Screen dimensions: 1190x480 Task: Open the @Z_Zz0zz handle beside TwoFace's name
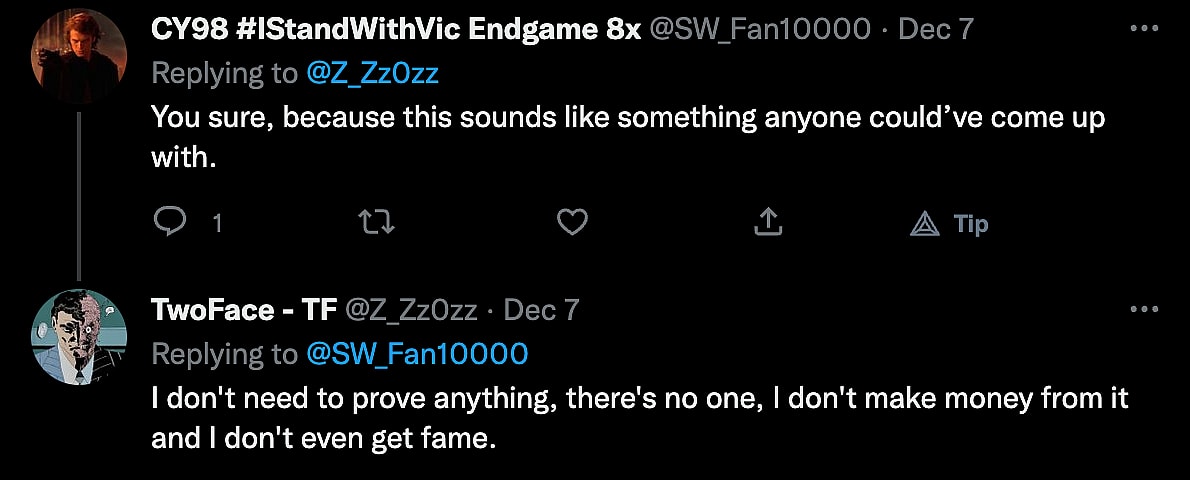(410, 310)
